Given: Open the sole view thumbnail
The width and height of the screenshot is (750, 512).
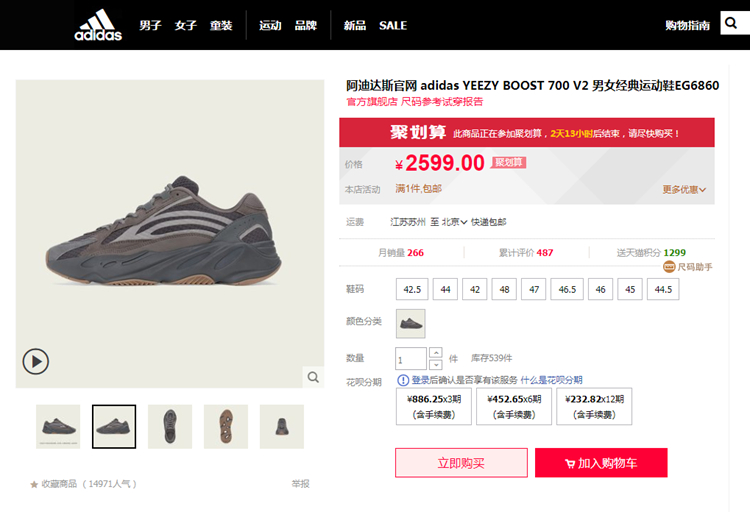Looking at the screenshot, I should (226, 426).
